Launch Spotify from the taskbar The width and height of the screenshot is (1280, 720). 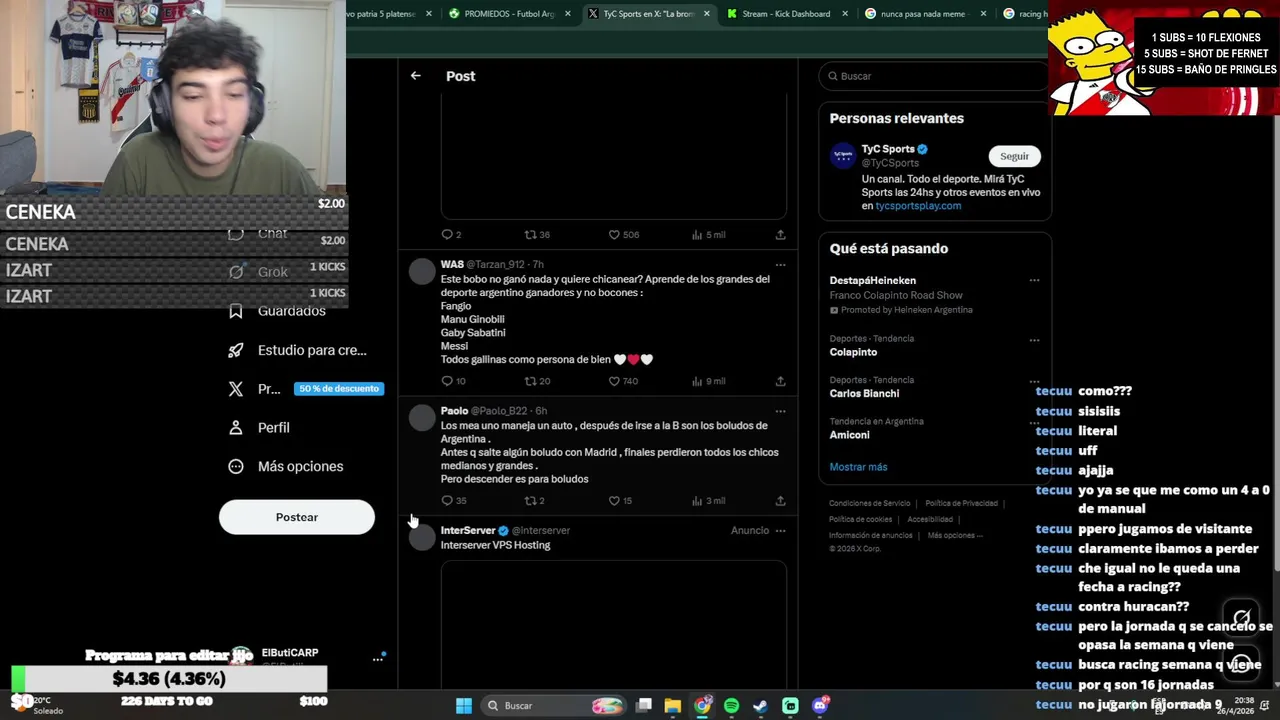[731, 706]
